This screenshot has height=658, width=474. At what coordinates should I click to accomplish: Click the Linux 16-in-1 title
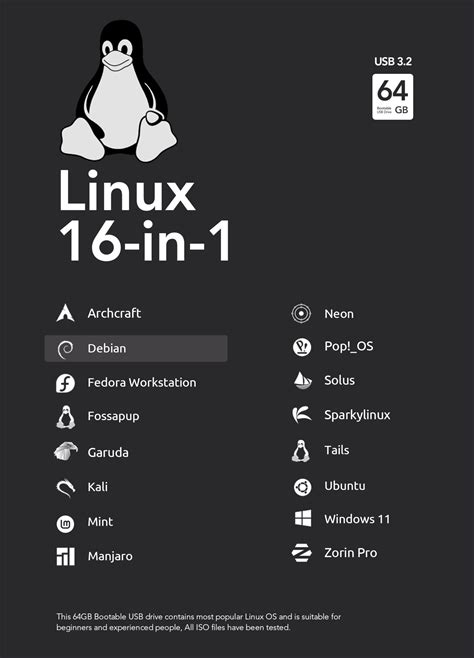click(145, 216)
